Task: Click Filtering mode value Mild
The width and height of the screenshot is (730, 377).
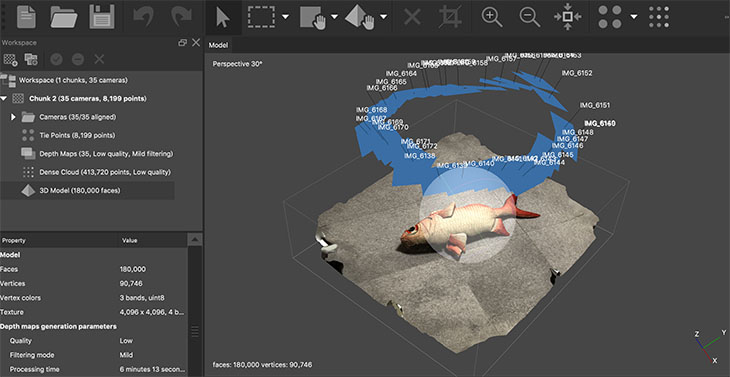Action: tap(126, 355)
